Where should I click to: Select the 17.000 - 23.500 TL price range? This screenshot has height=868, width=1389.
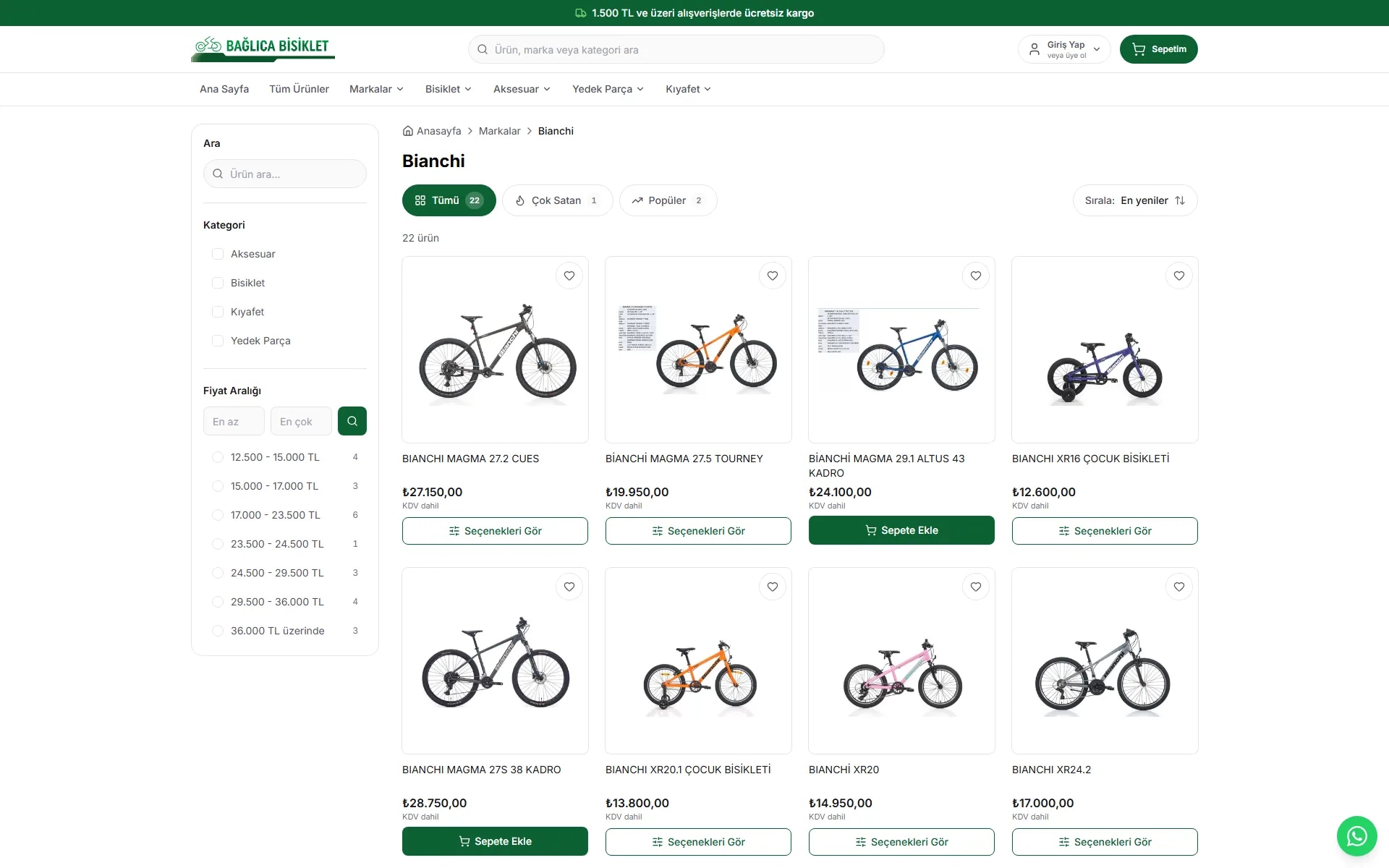click(218, 515)
